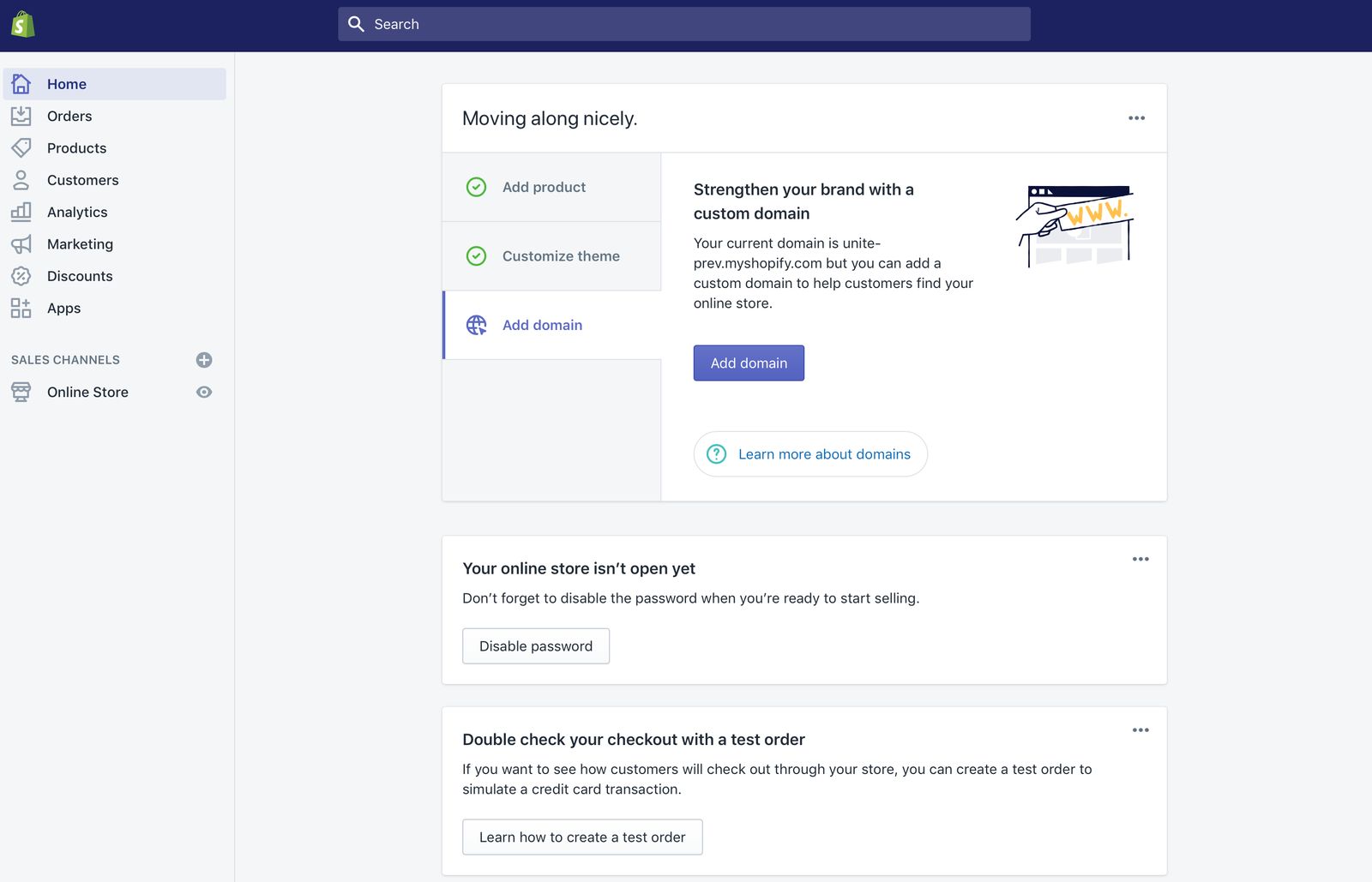This screenshot has height=882, width=1372.
Task: Open Discounts page
Action: pyautogui.click(x=115, y=276)
